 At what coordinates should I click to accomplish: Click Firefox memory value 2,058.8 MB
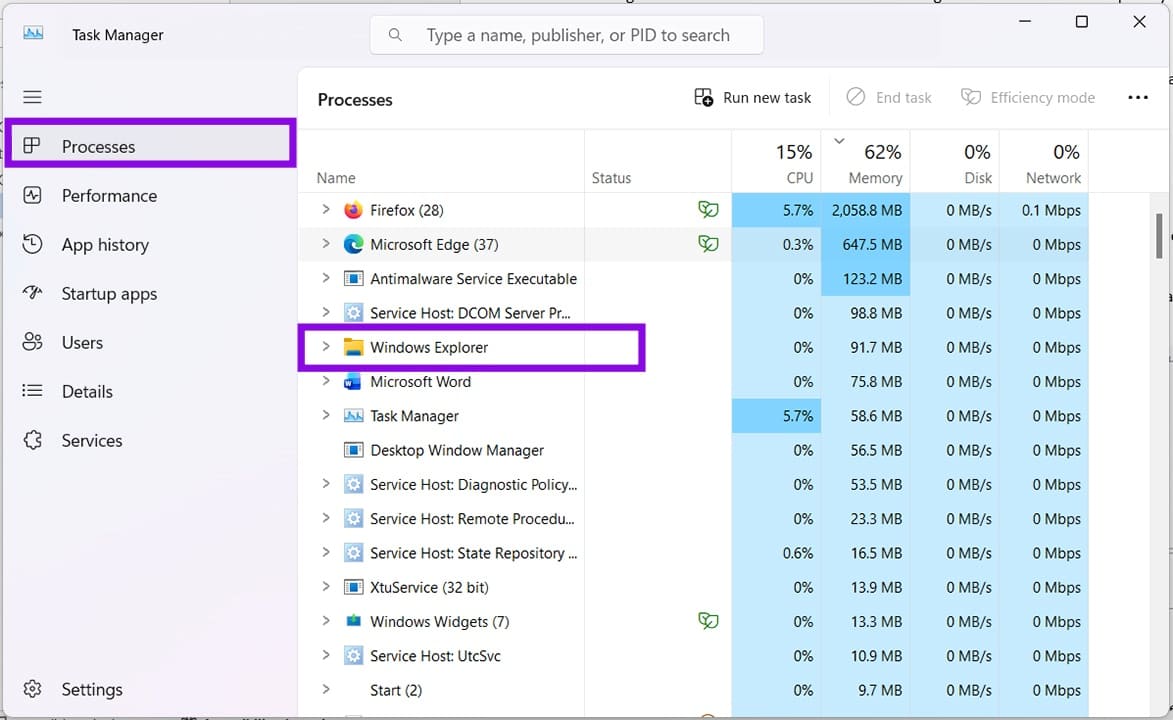tap(866, 210)
